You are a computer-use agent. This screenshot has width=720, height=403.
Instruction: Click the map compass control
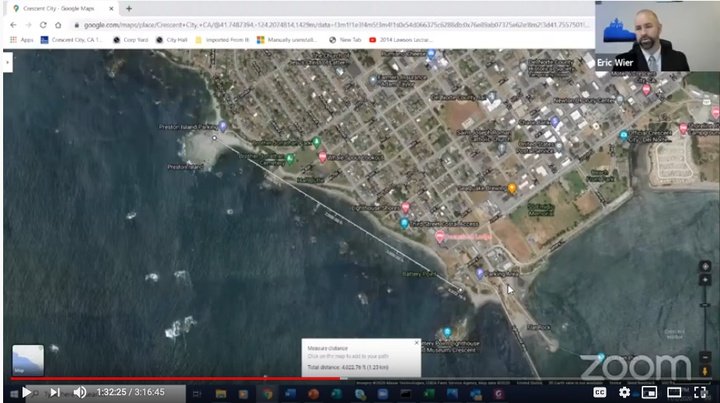point(705,266)
